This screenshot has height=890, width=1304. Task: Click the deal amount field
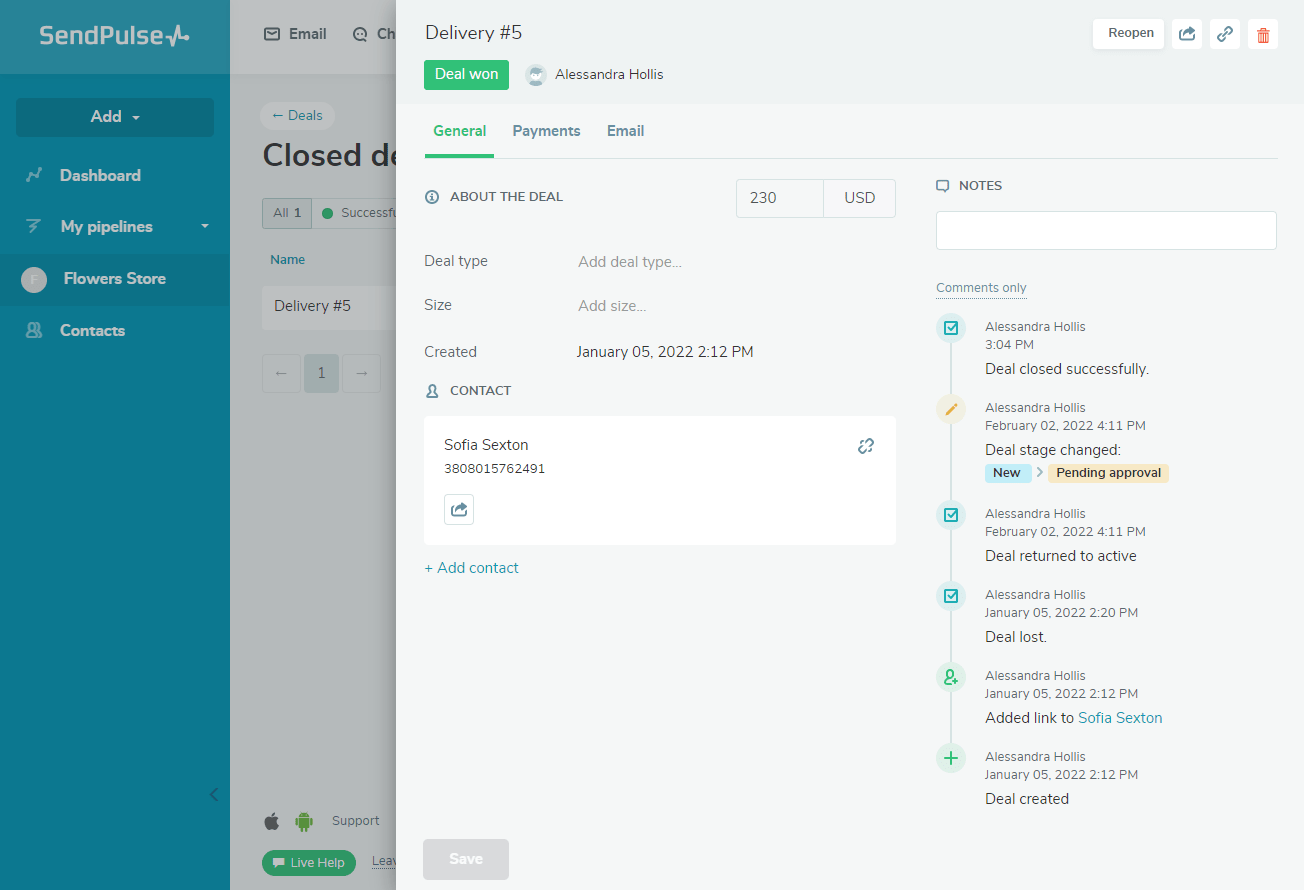click(780, 198)
